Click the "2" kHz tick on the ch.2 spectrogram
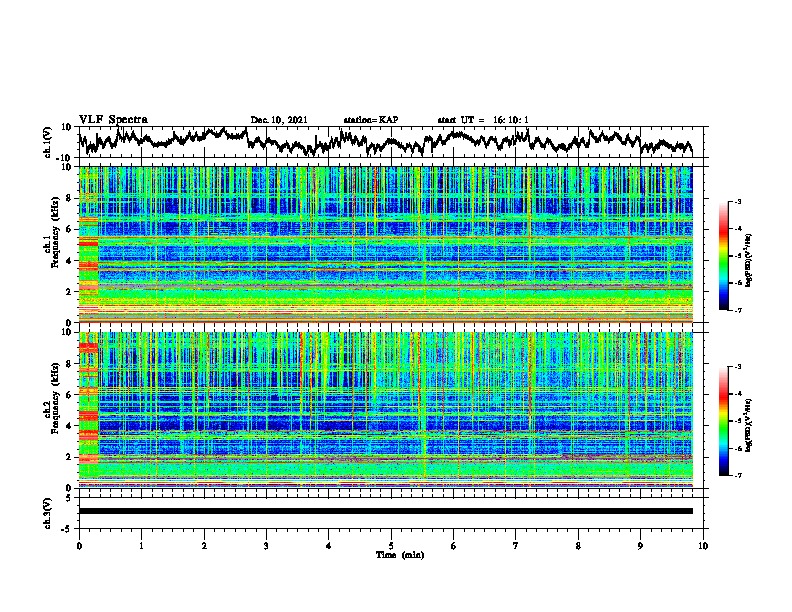Screen dimensions: 792x612 [70, 457]
